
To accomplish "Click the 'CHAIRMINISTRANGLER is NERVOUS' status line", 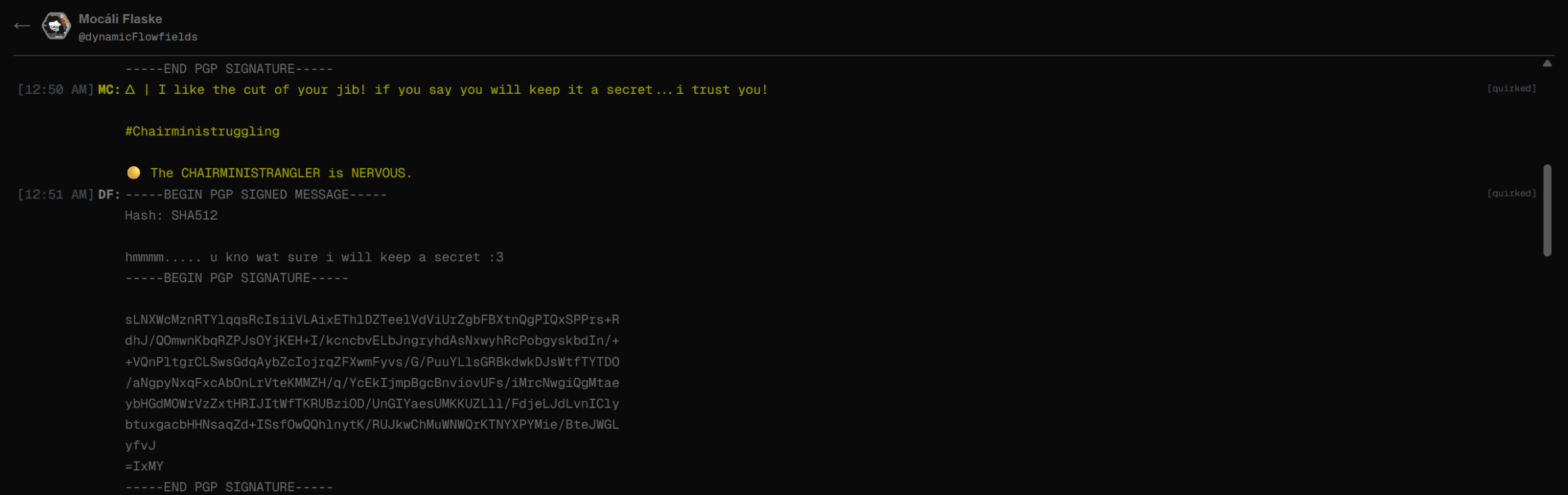I will 281,173.
